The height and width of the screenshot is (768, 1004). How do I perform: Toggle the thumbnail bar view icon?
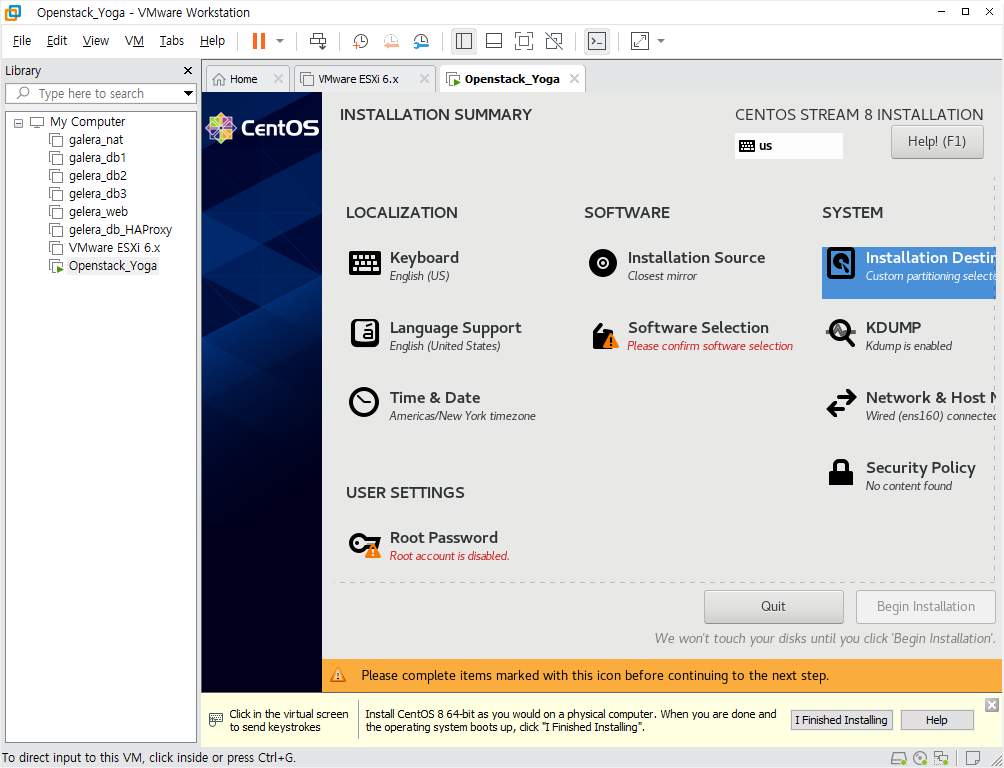(x=494, y=41)
